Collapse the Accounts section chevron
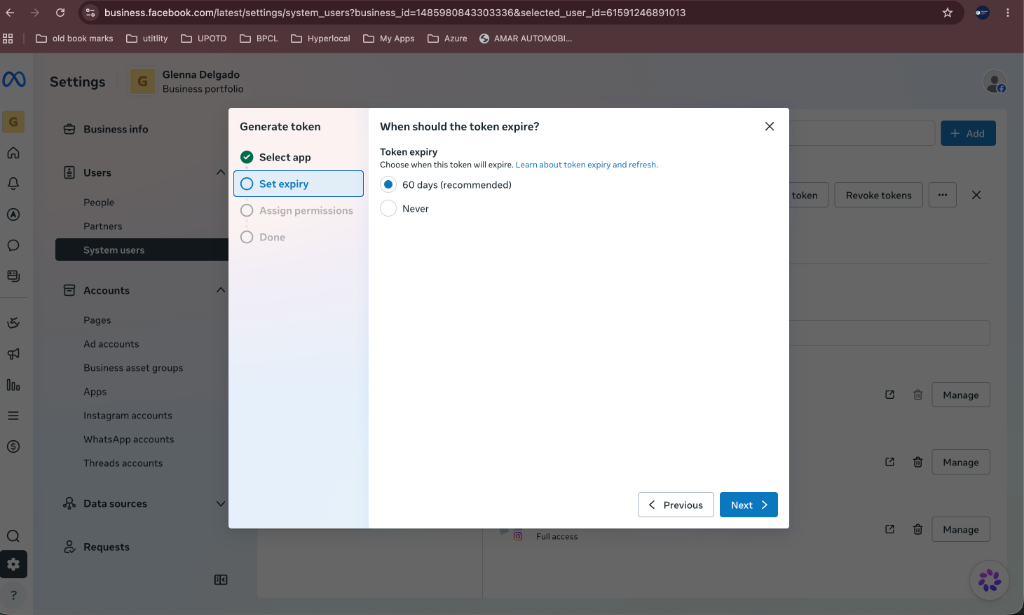Viewport: 1024px width, 615px height. click(x=221, y=290)
